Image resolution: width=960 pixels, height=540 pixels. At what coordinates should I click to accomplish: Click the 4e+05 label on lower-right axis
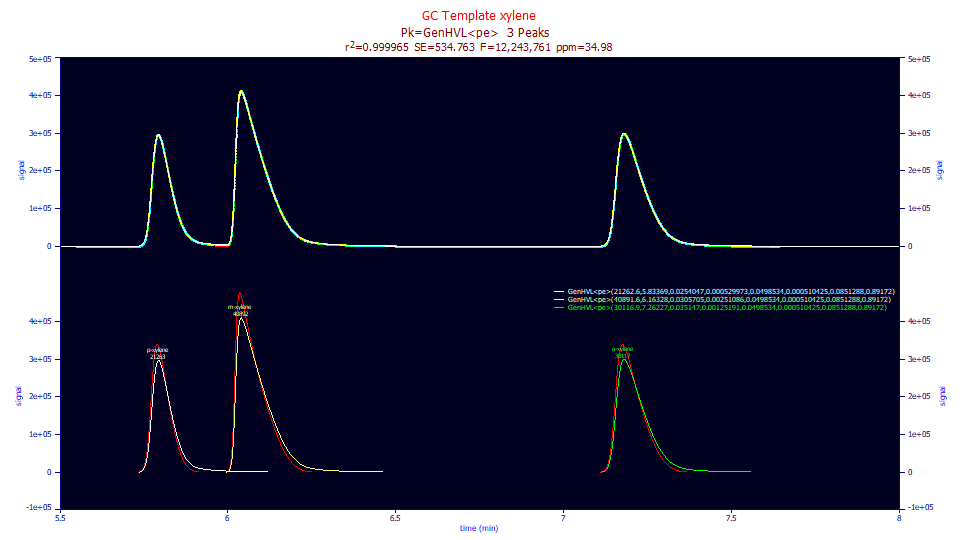919,321
